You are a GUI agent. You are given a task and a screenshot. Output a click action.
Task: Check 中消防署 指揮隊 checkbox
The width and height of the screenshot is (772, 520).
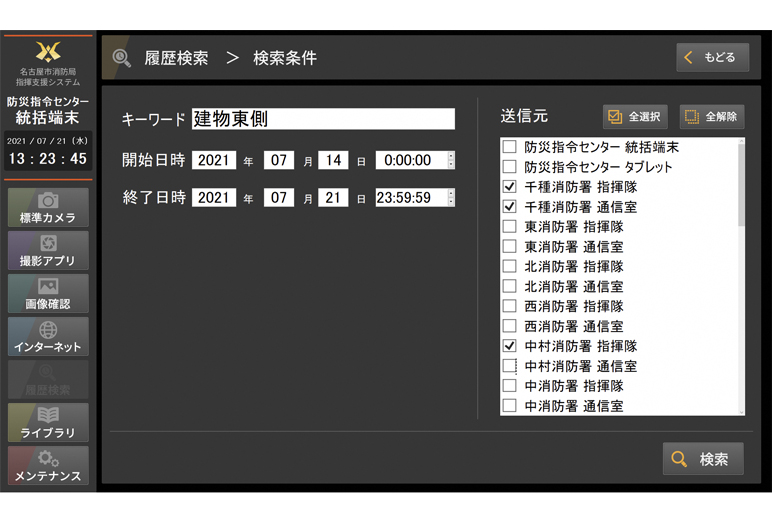(510, 386)
